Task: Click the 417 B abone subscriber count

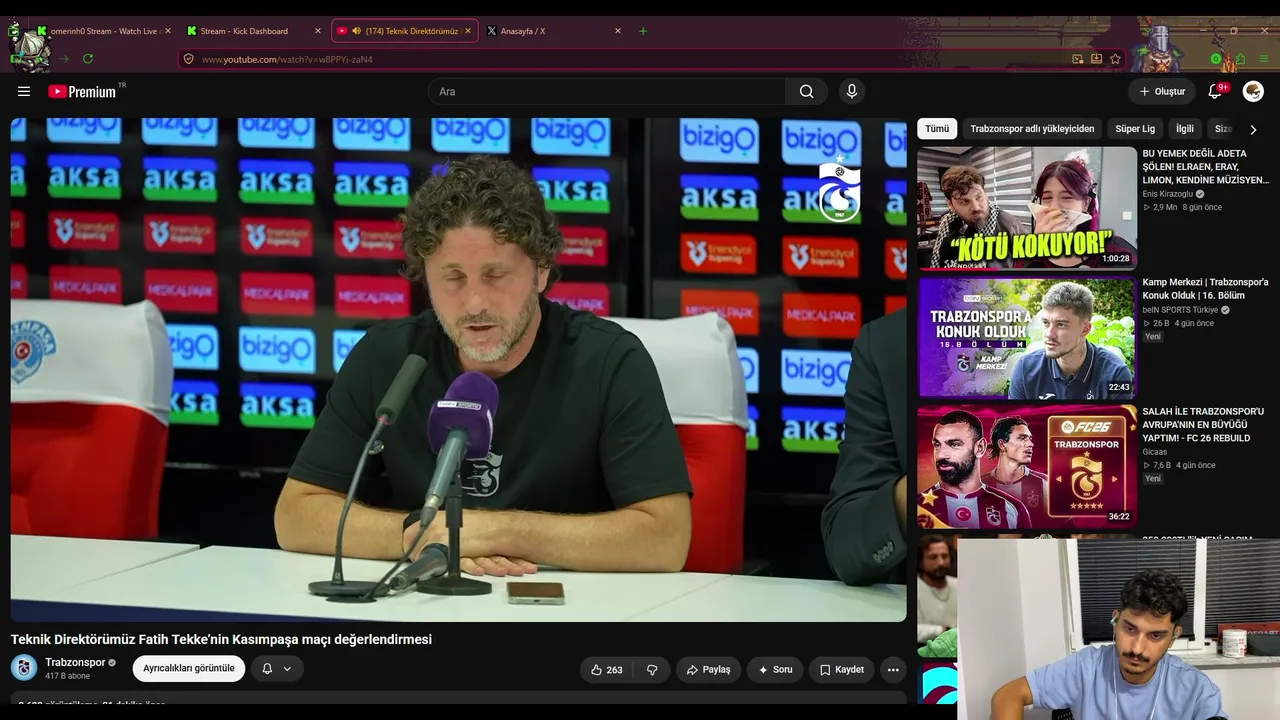Action: 69,677
